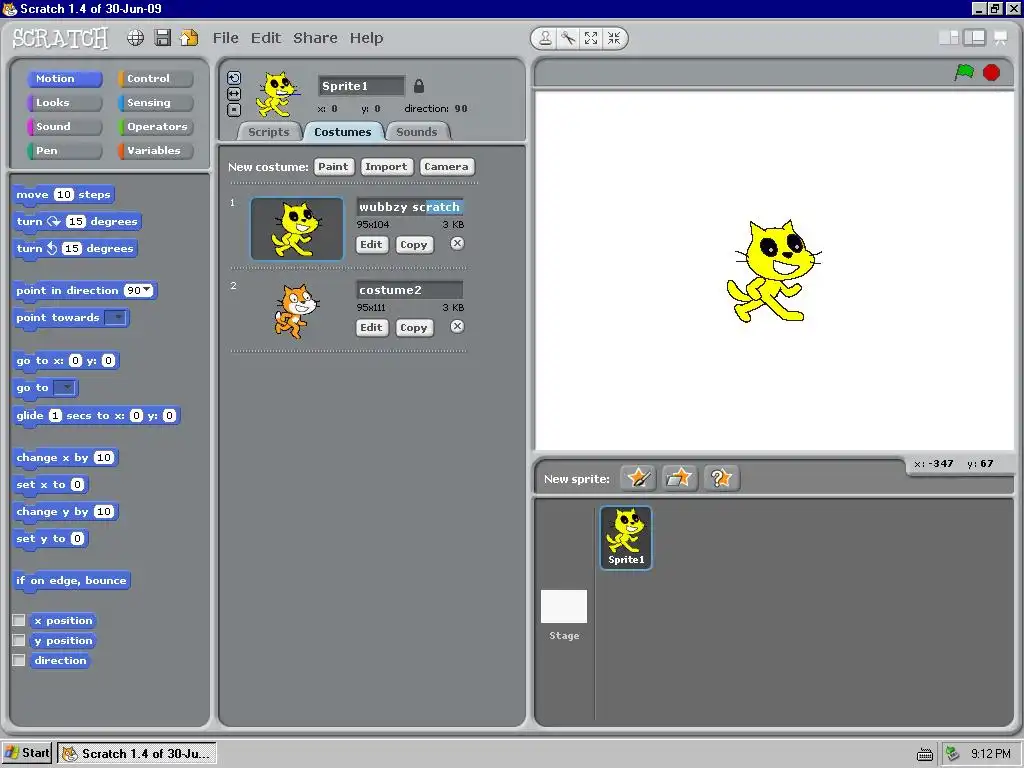This screenshot has width=1024, height=768.
Task: Open the File menu
Action: [225, 38]
